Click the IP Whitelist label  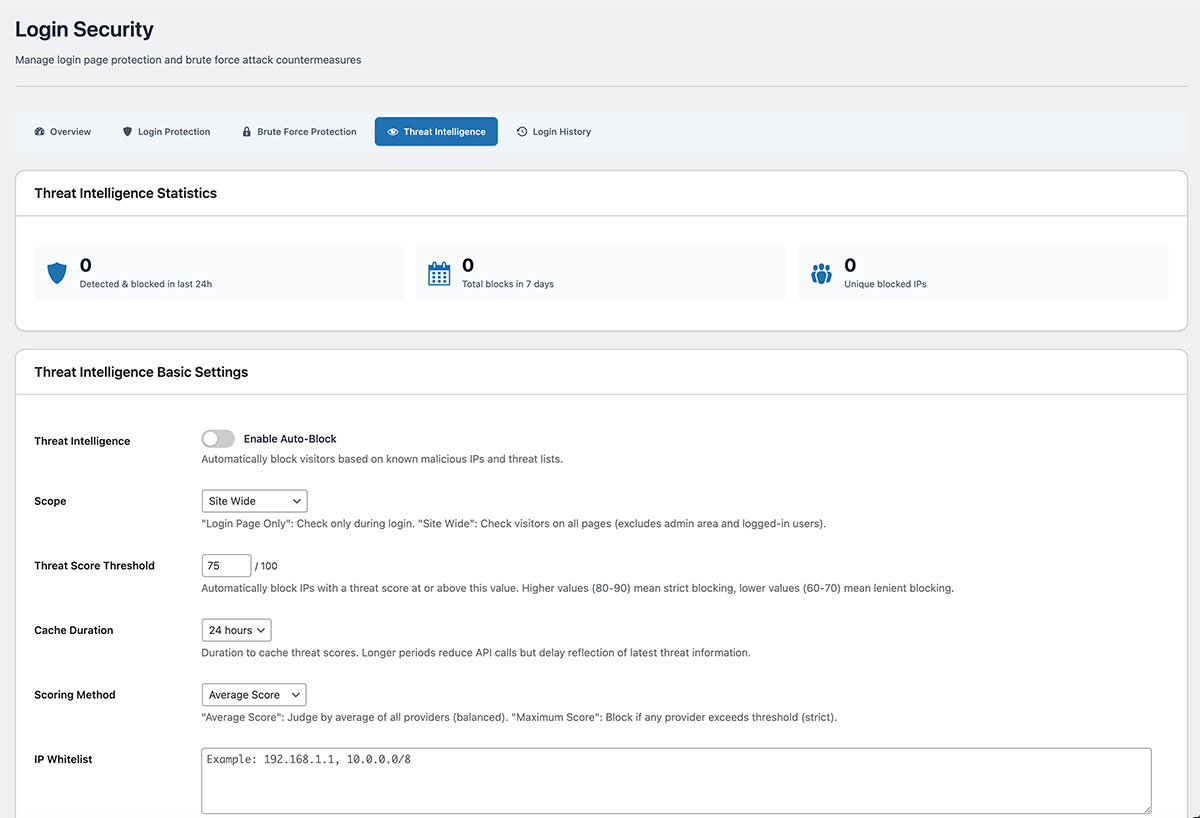pyautogui.click(x=63, y=759)
